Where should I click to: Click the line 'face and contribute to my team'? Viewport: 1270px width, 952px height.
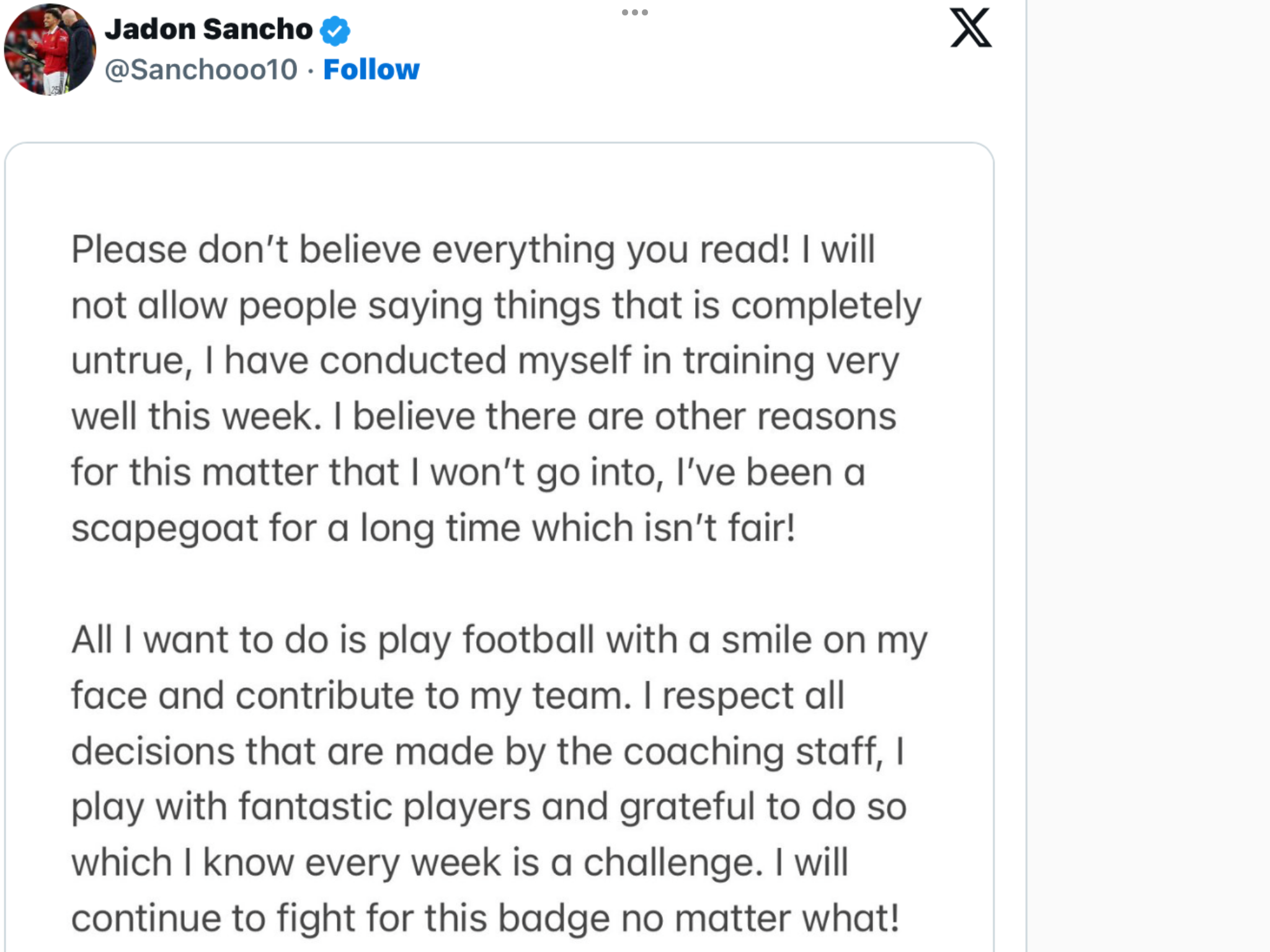coord(458,695)
